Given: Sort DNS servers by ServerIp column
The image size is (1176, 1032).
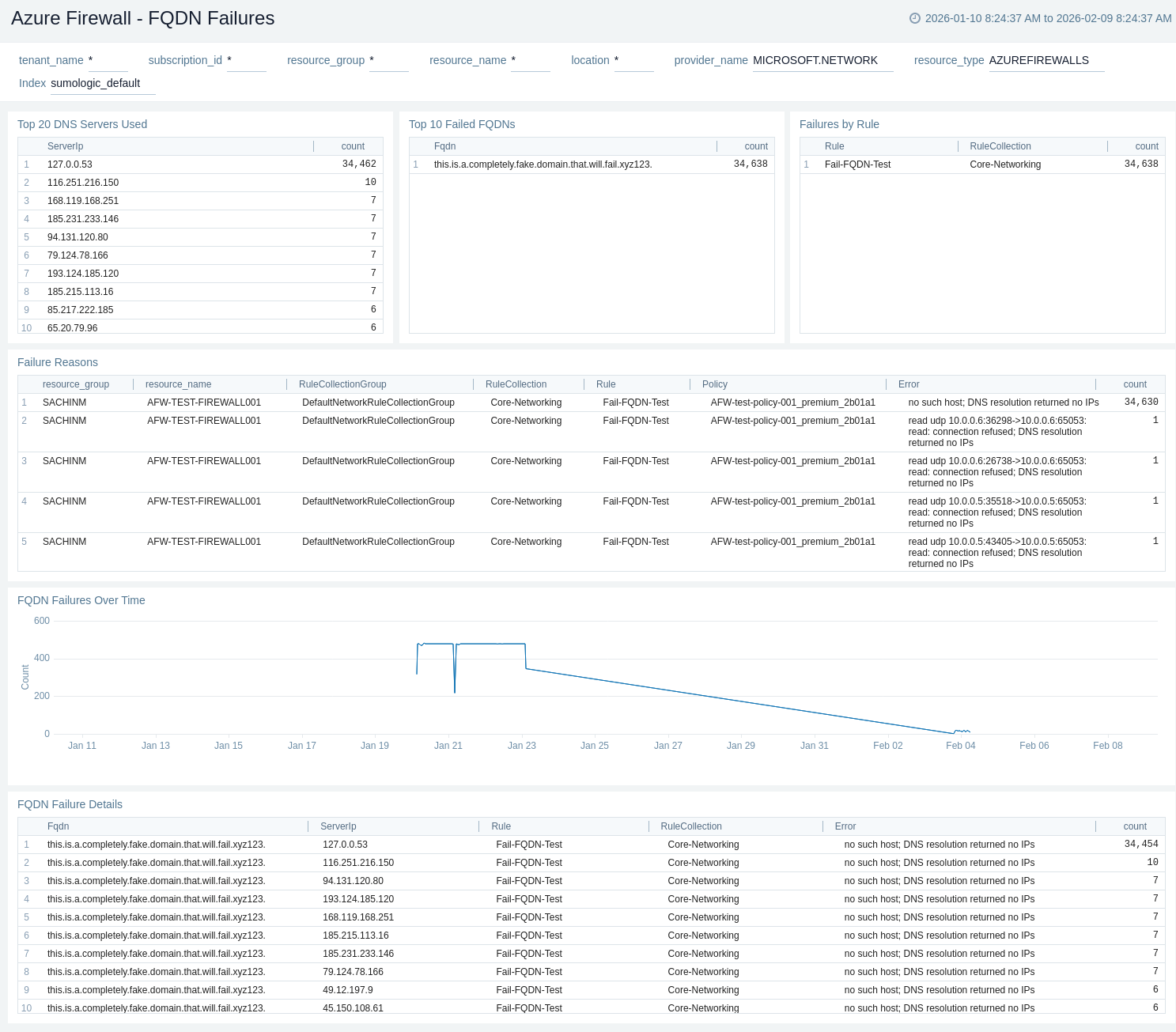Looking at the screenshot, I should click(x=66, y=146).
